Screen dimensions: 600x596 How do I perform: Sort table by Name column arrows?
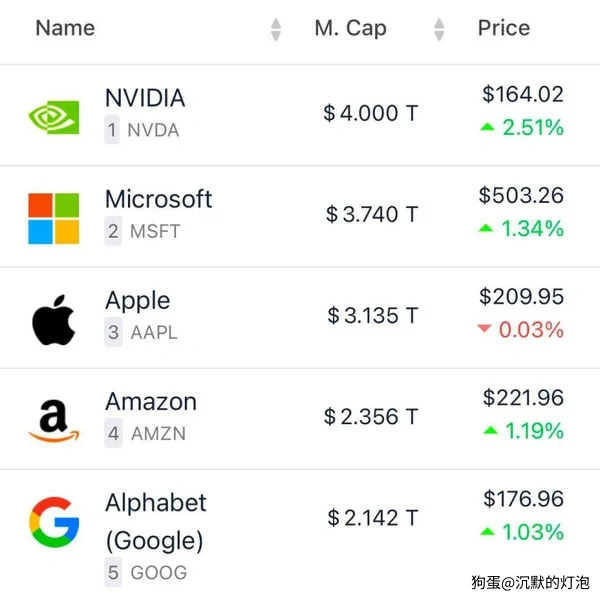(x=276, y=30)
